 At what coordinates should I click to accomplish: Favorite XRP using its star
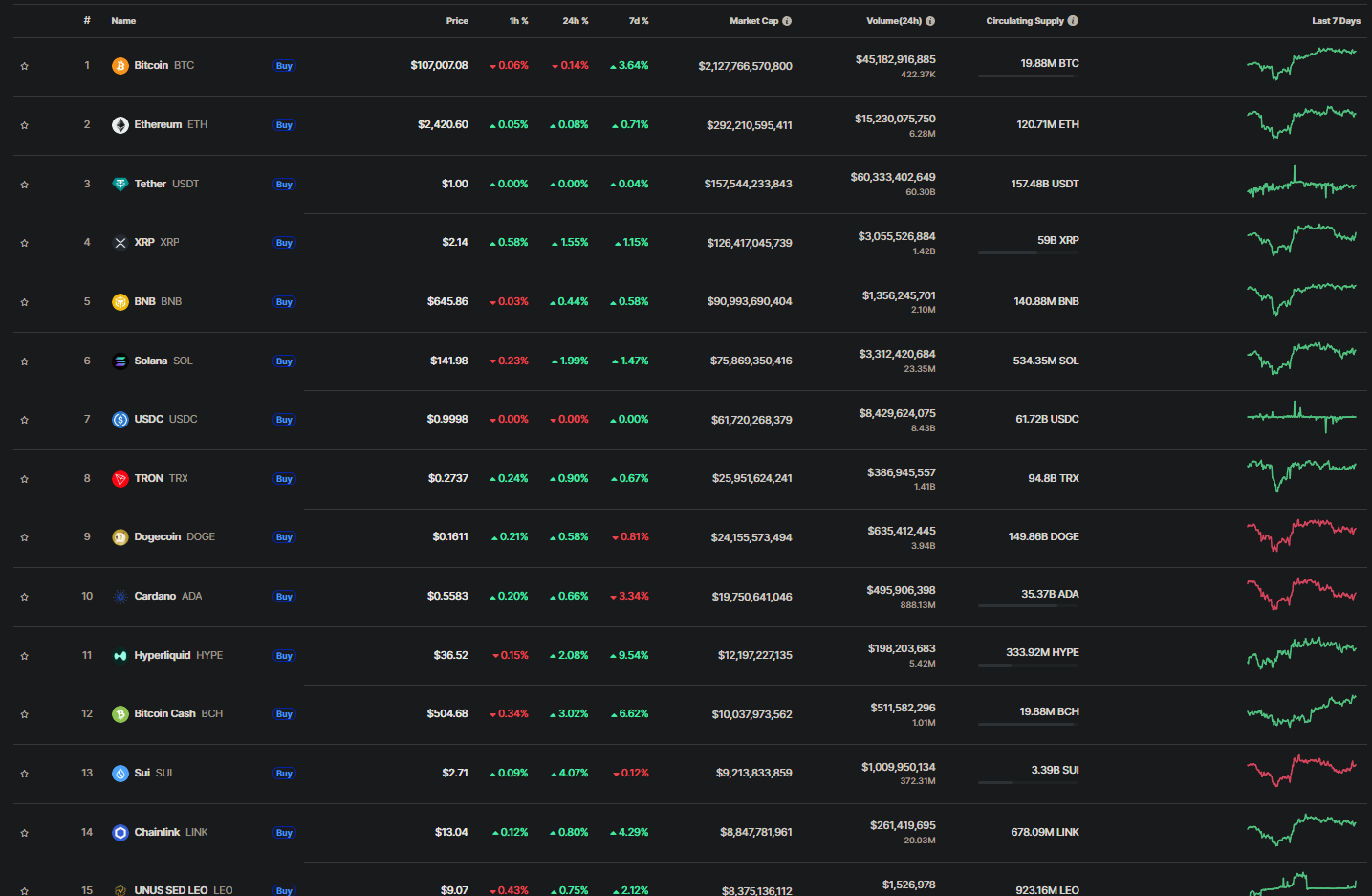coord(25,243)
